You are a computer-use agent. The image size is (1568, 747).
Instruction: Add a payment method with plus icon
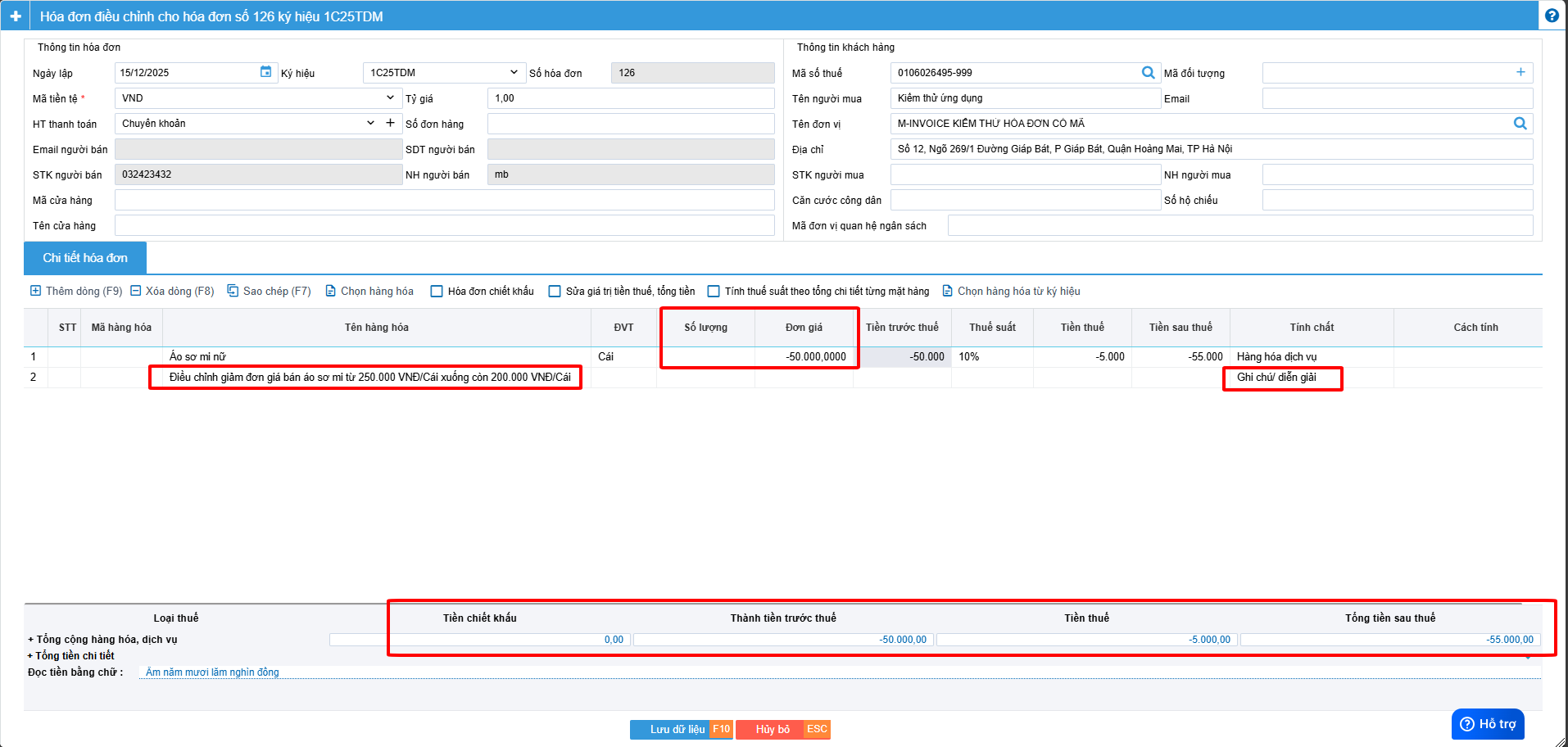click(x=391, y=123)
